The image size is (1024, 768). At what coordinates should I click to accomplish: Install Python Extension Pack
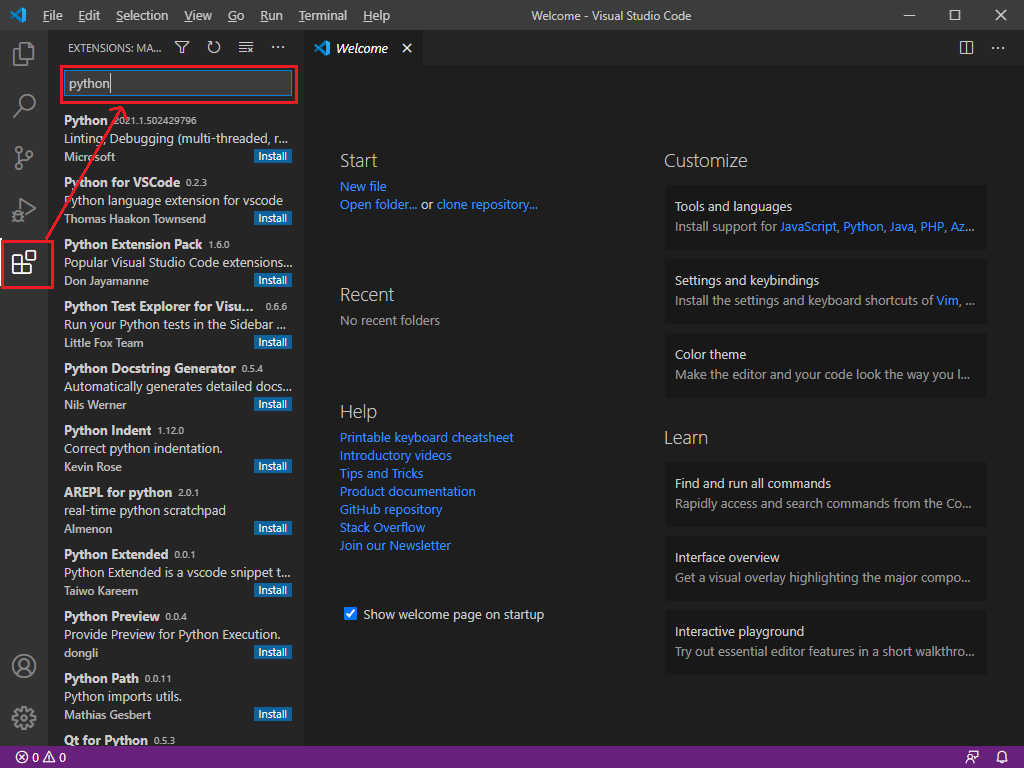point(272,280)
